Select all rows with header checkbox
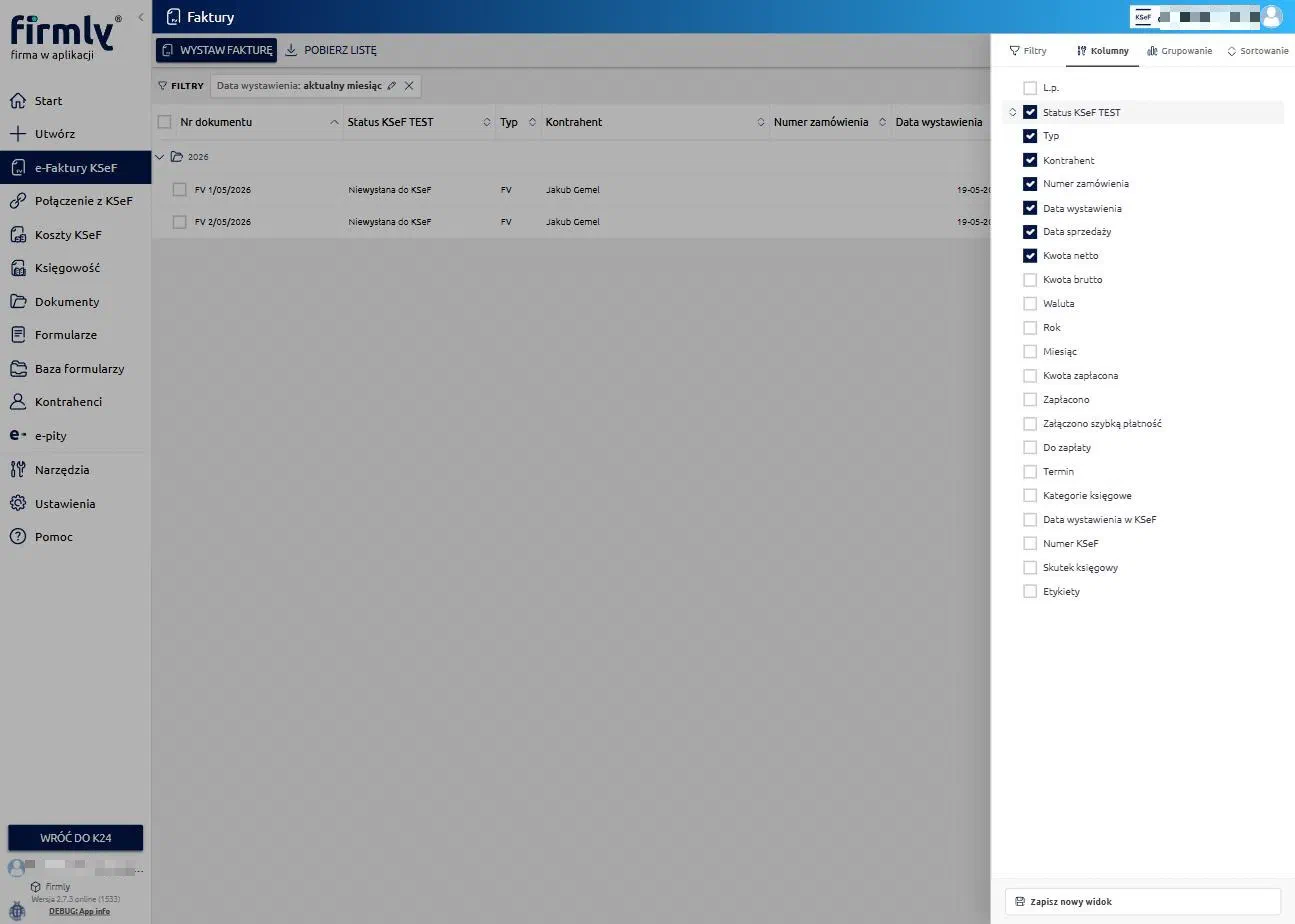This screenshot has width=1295, height=924. pos(165,122)
